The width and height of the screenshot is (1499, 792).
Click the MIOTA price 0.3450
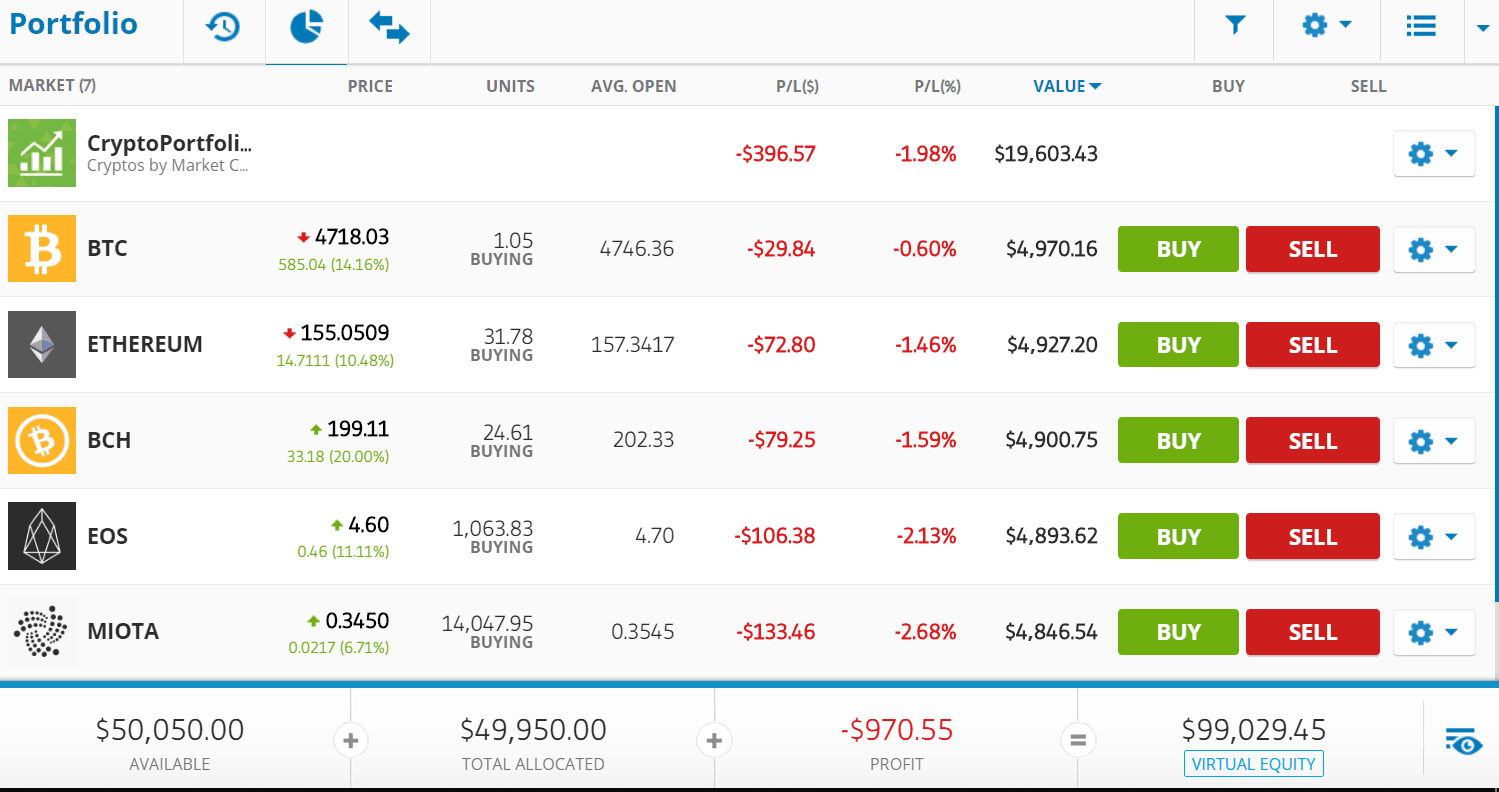pos(357,621)
